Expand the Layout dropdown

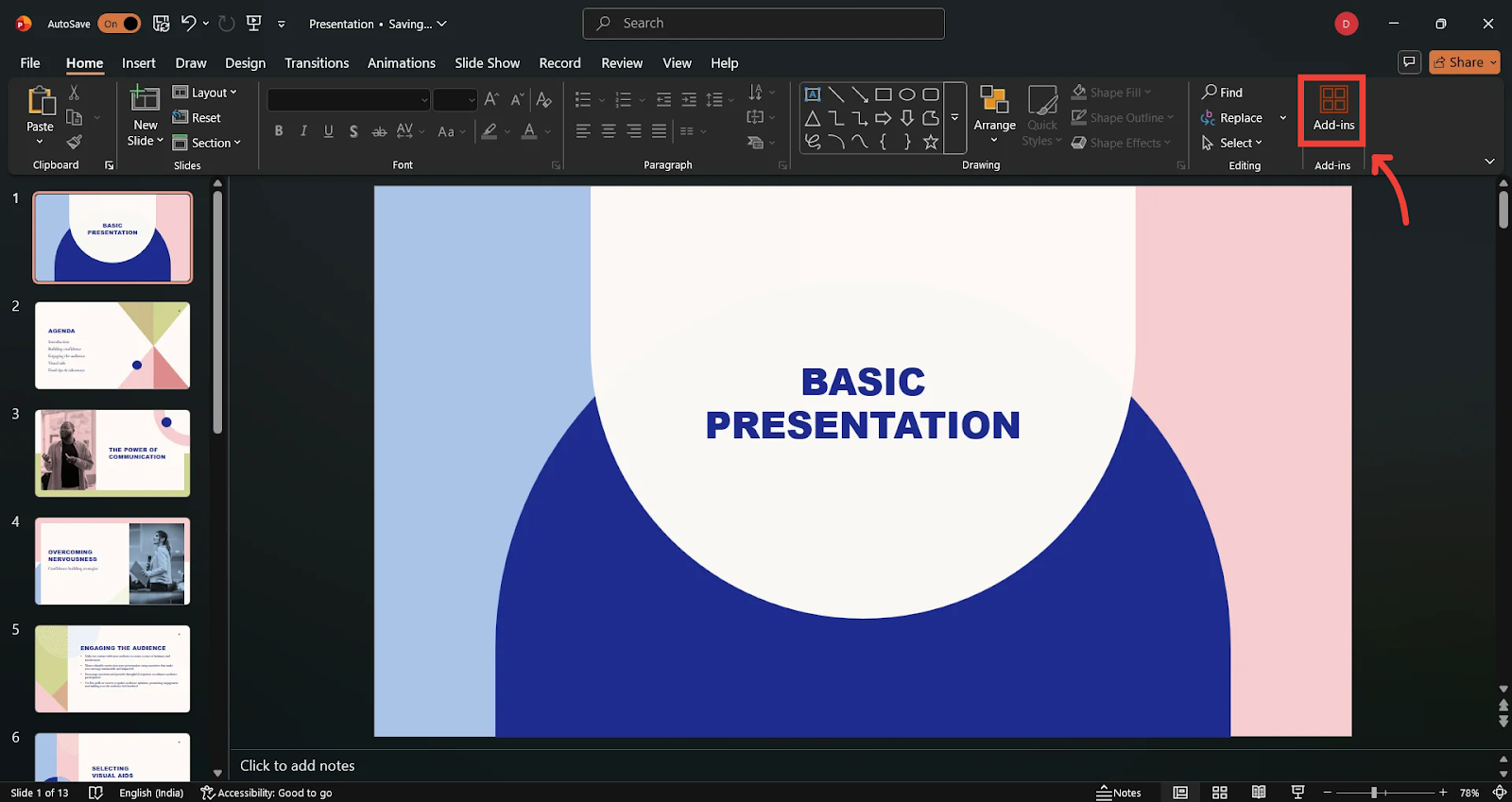[205, 93]
